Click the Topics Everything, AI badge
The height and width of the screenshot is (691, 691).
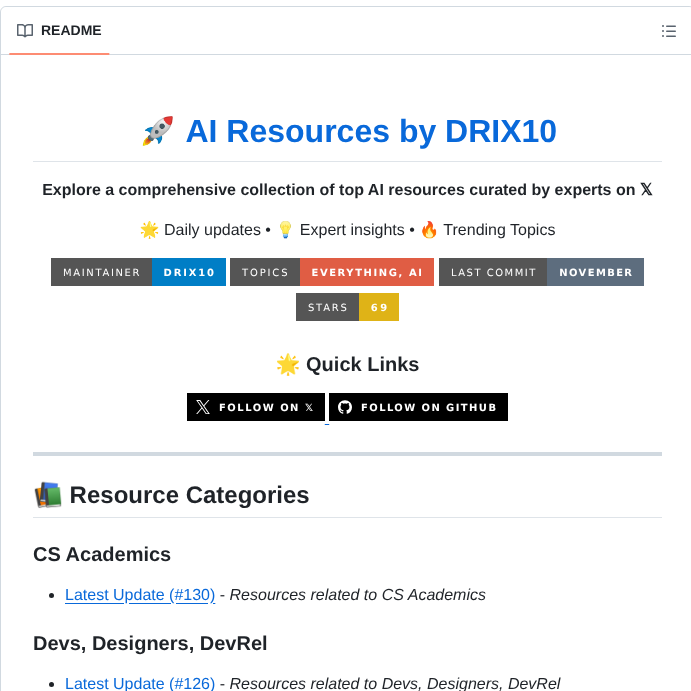point(332,272)
